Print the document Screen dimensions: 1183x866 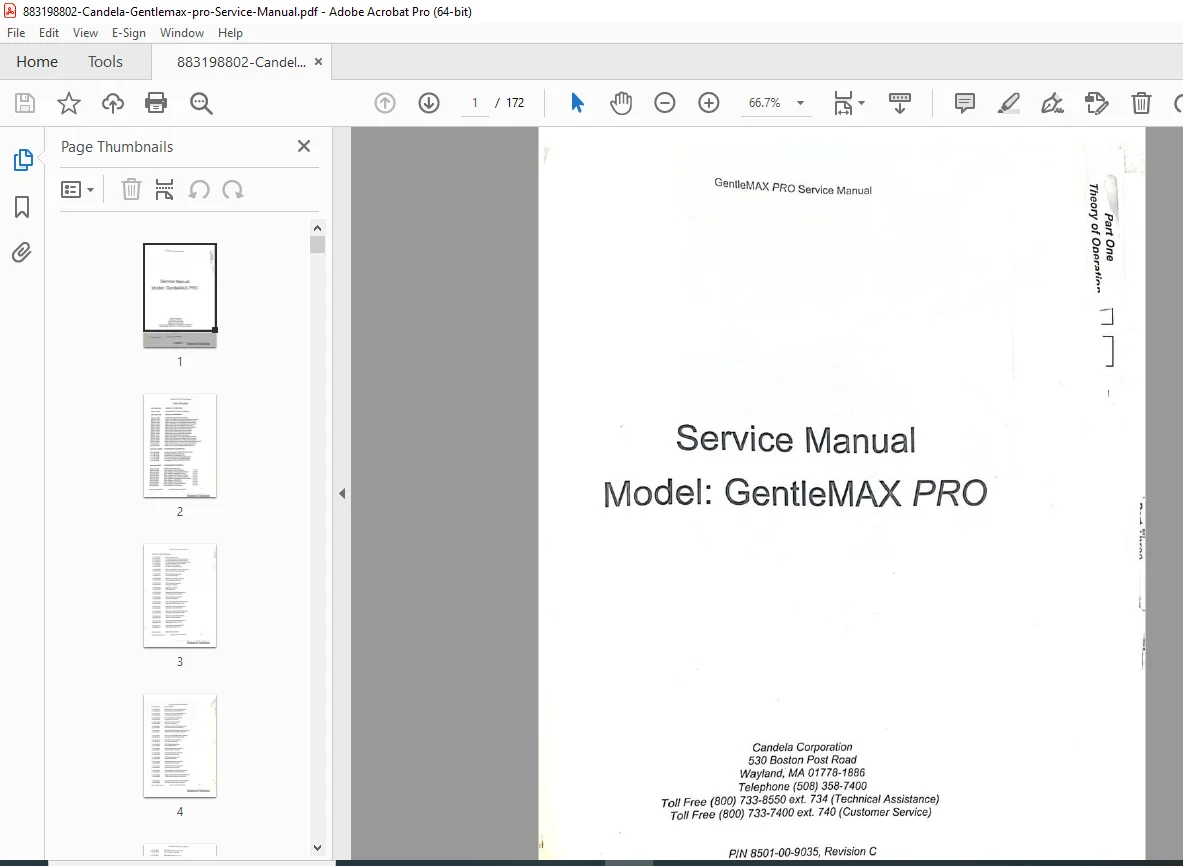pos(156,103)
